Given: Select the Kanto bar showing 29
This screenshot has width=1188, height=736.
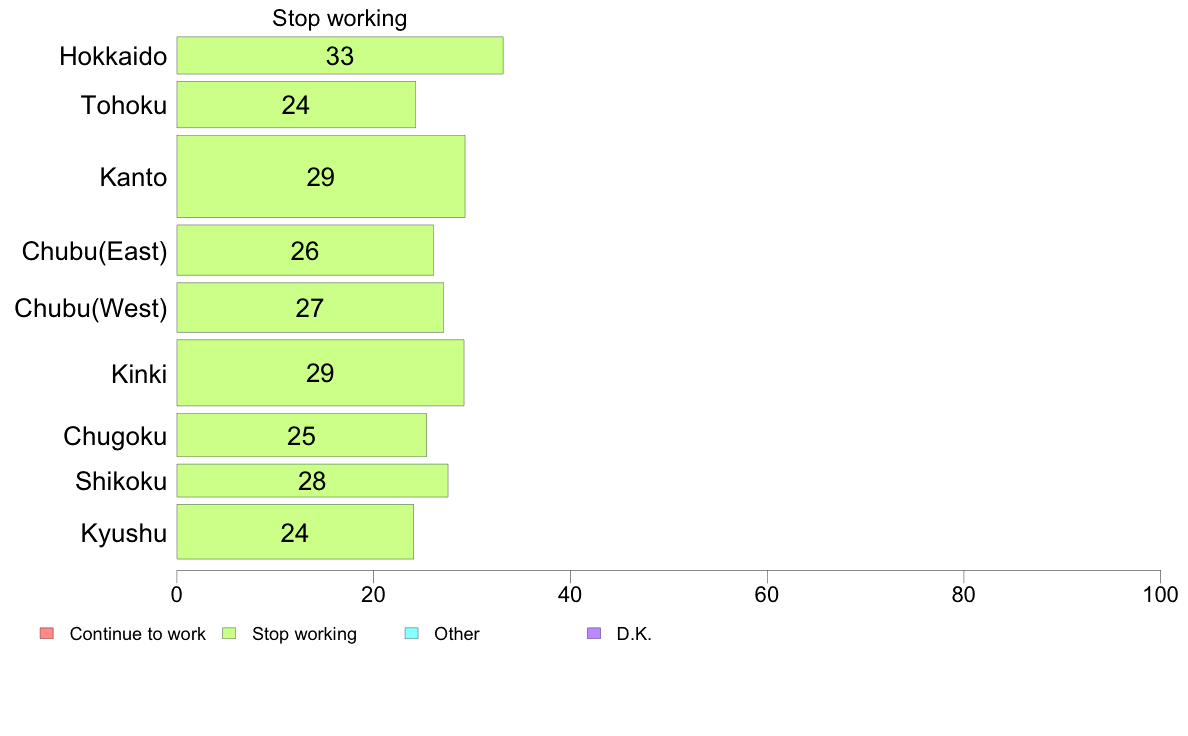Looking at the screenshot, I should coord(321,177).
